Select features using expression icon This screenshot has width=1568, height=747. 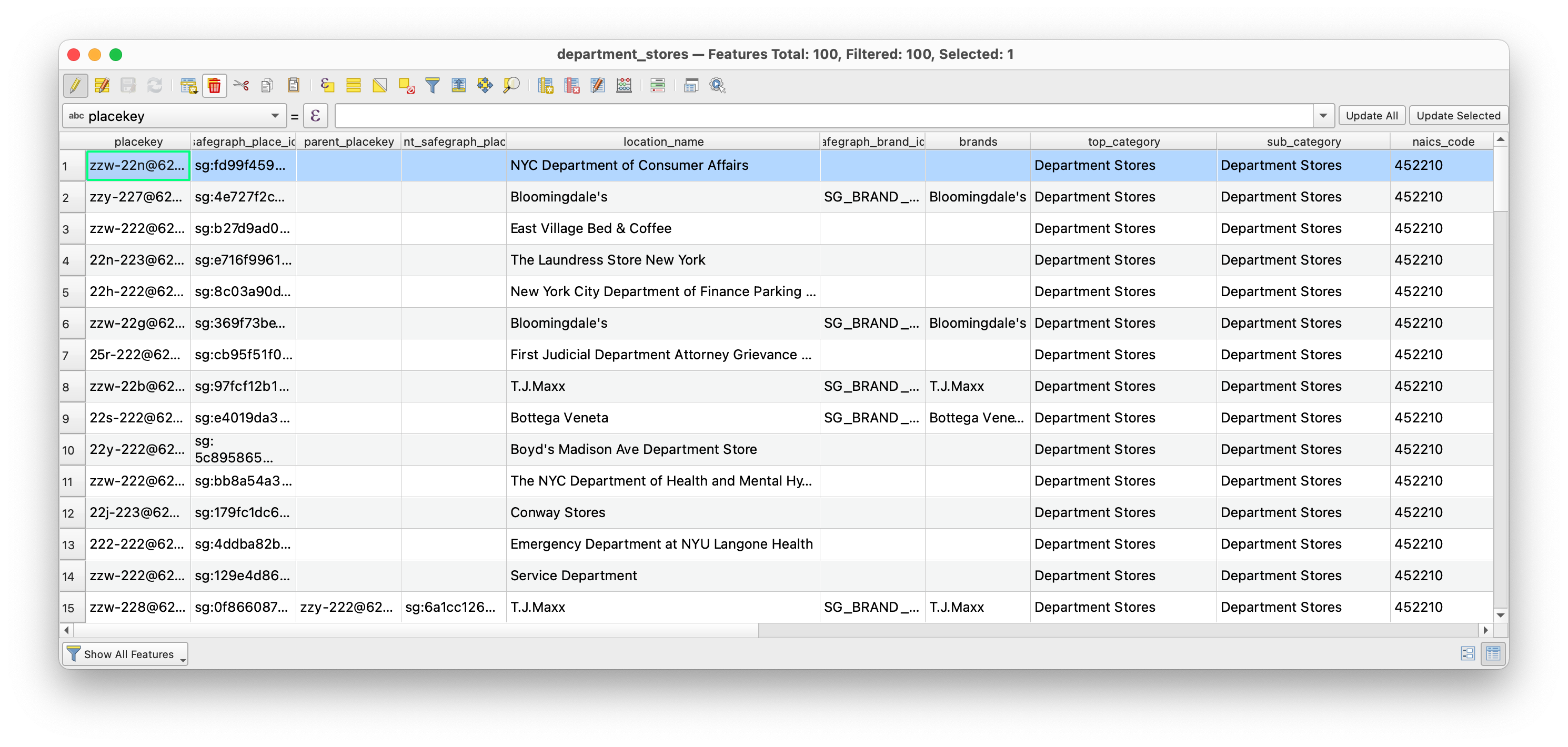[x=327, y=85]
